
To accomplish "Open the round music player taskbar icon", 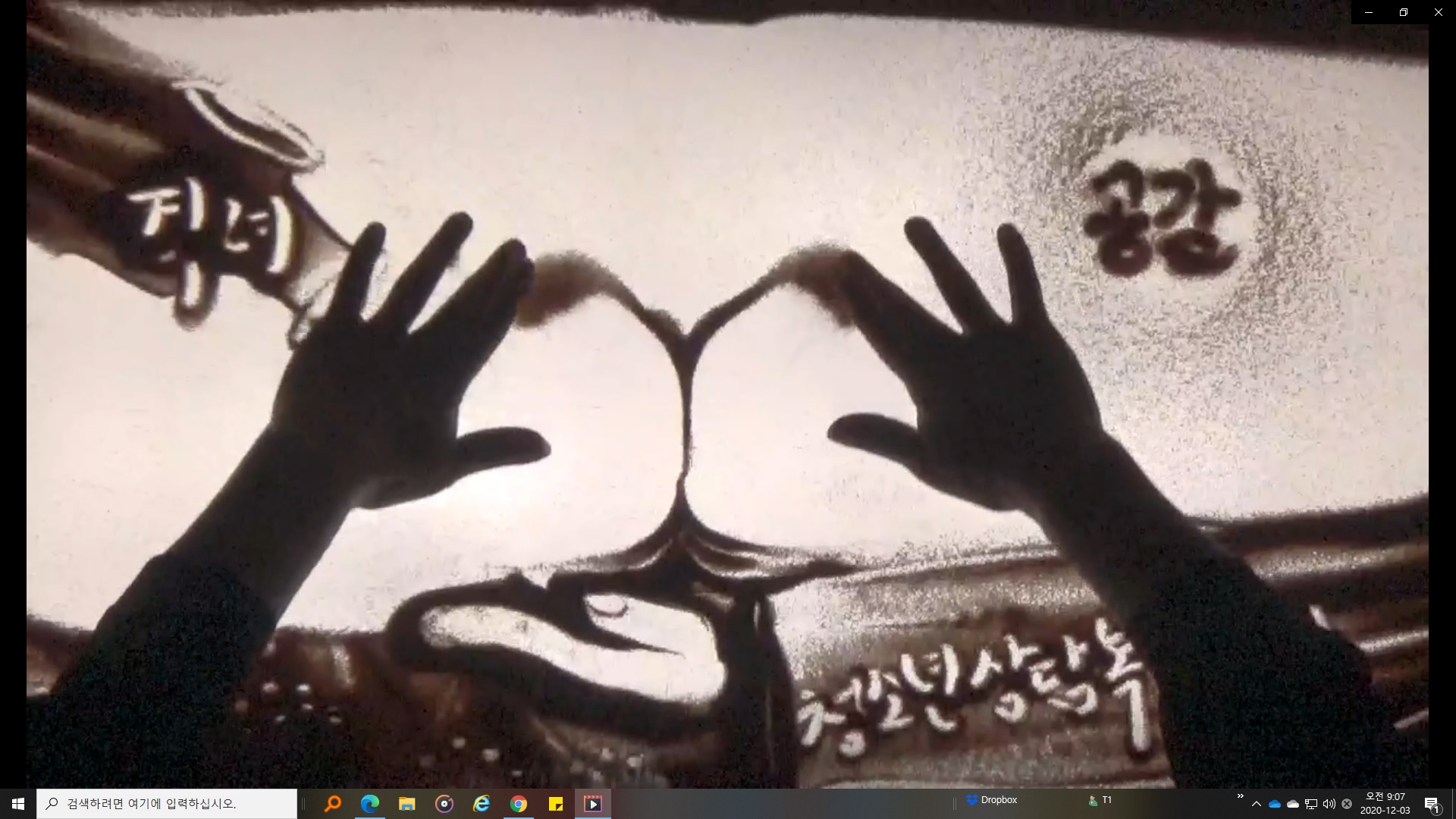I will tap(444, 804).
